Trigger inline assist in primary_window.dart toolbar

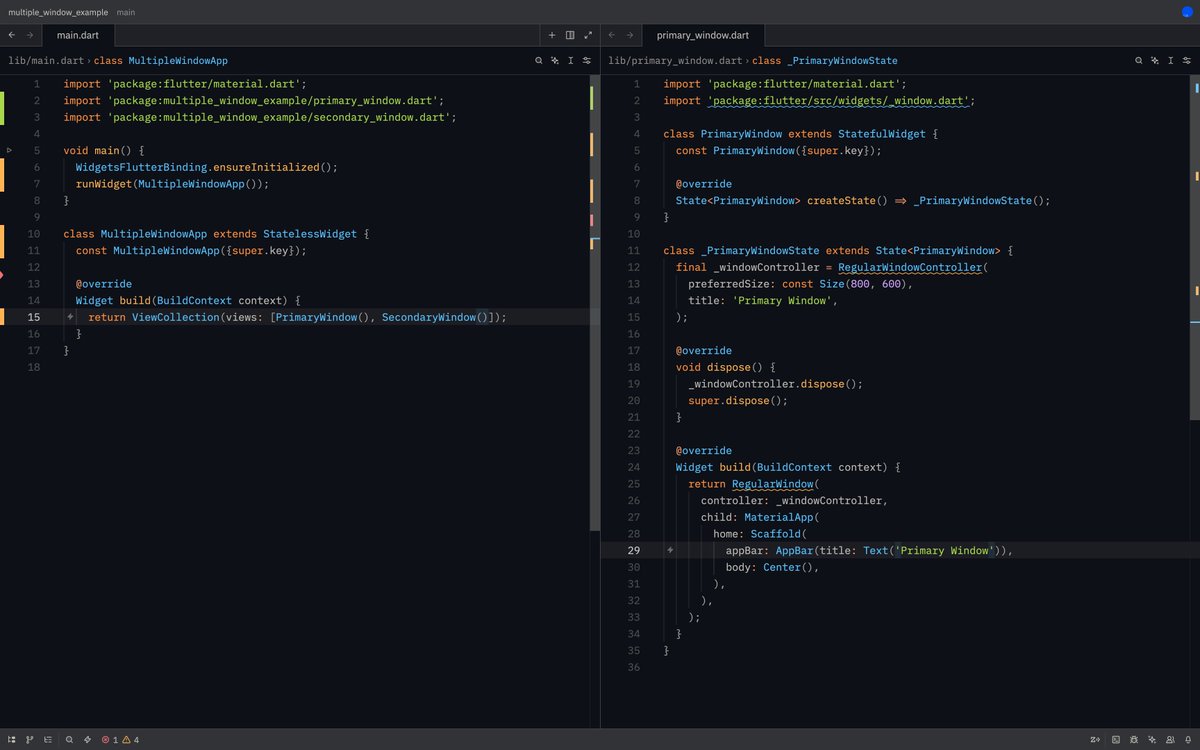tap(1154, 60)
